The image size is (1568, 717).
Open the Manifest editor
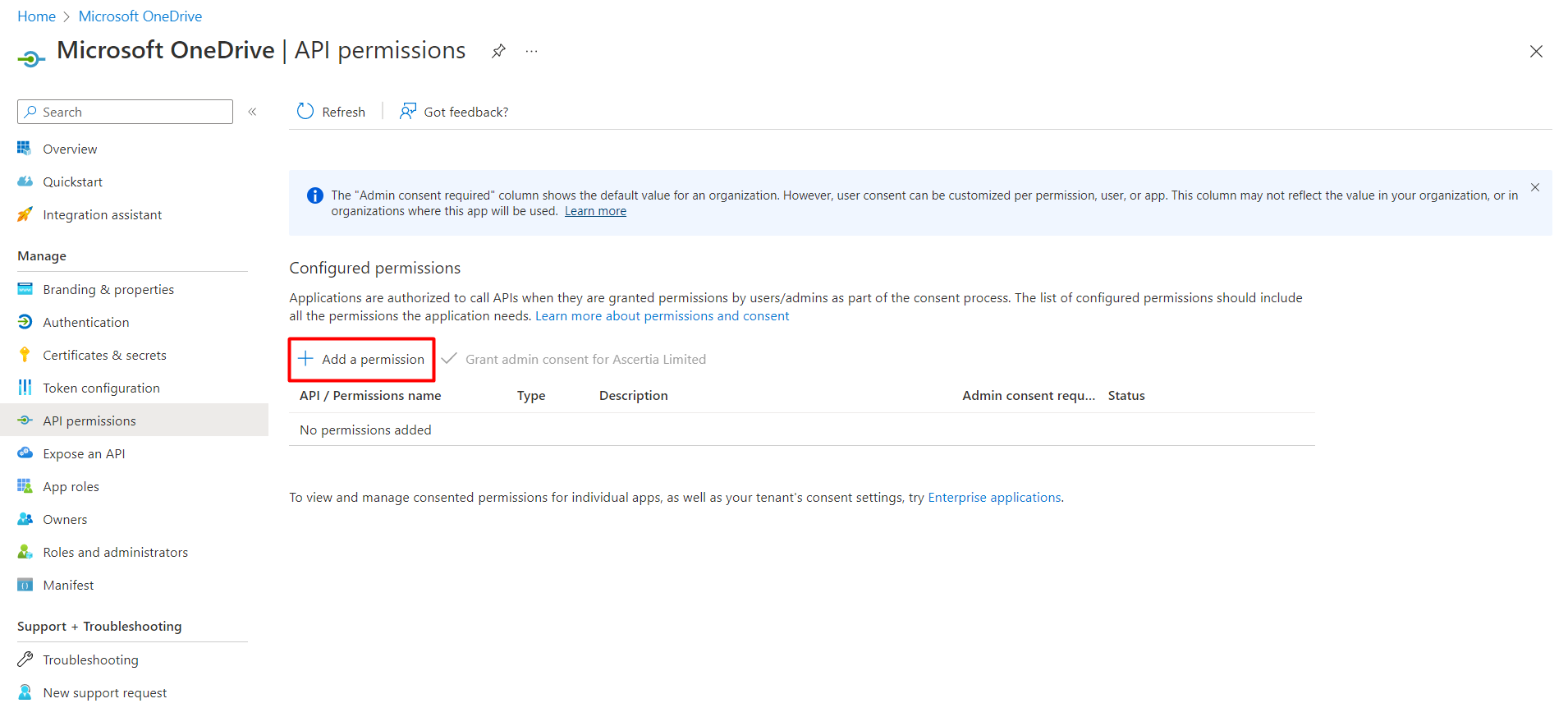pos(68,585)
